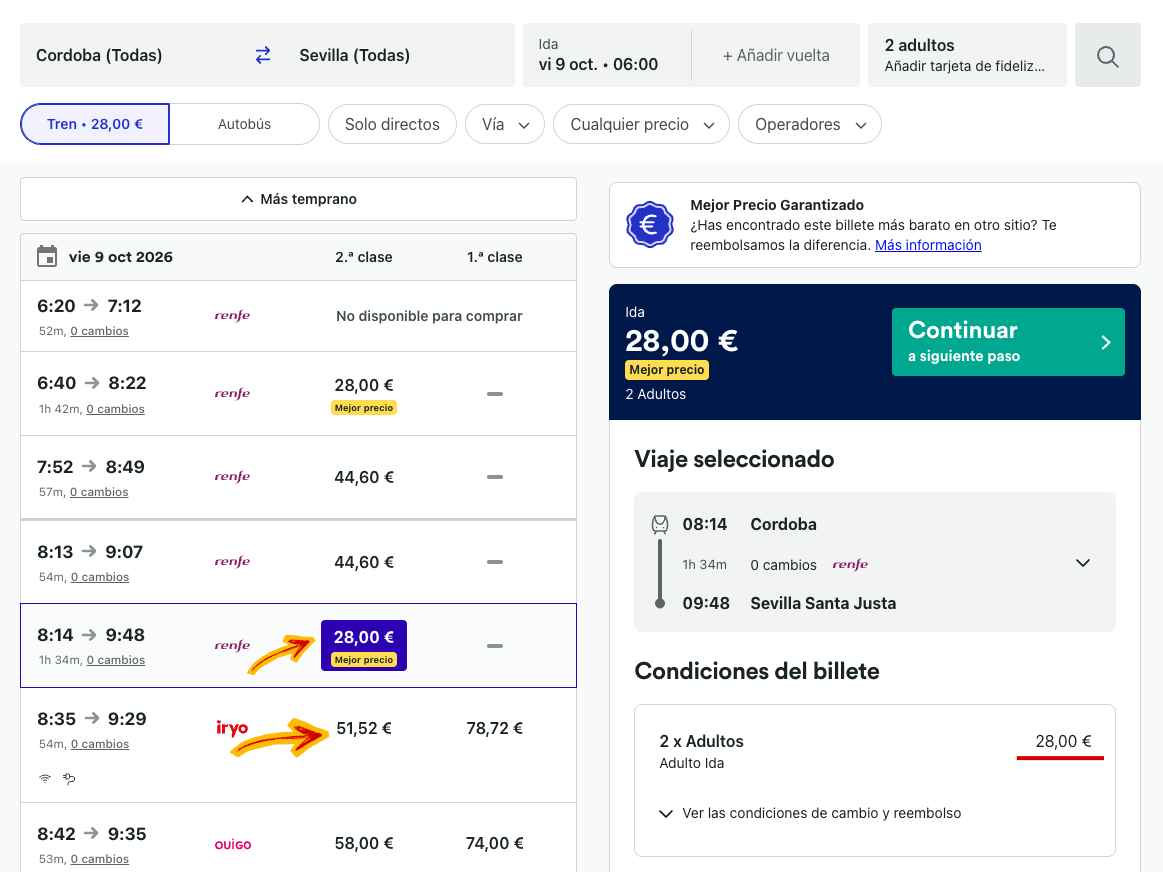
Task: Click the renfe logo in Viaje seleccionado
Action: click(x=850, y=564)
